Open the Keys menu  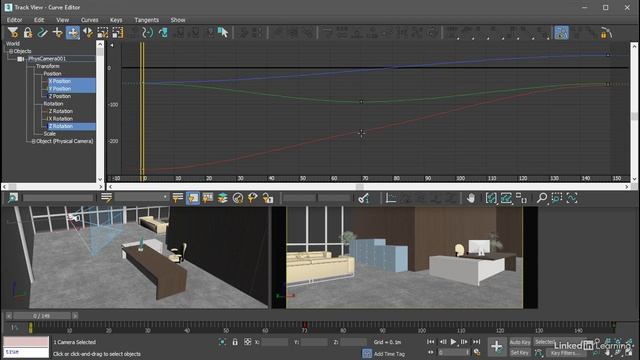tap(116, 20)
